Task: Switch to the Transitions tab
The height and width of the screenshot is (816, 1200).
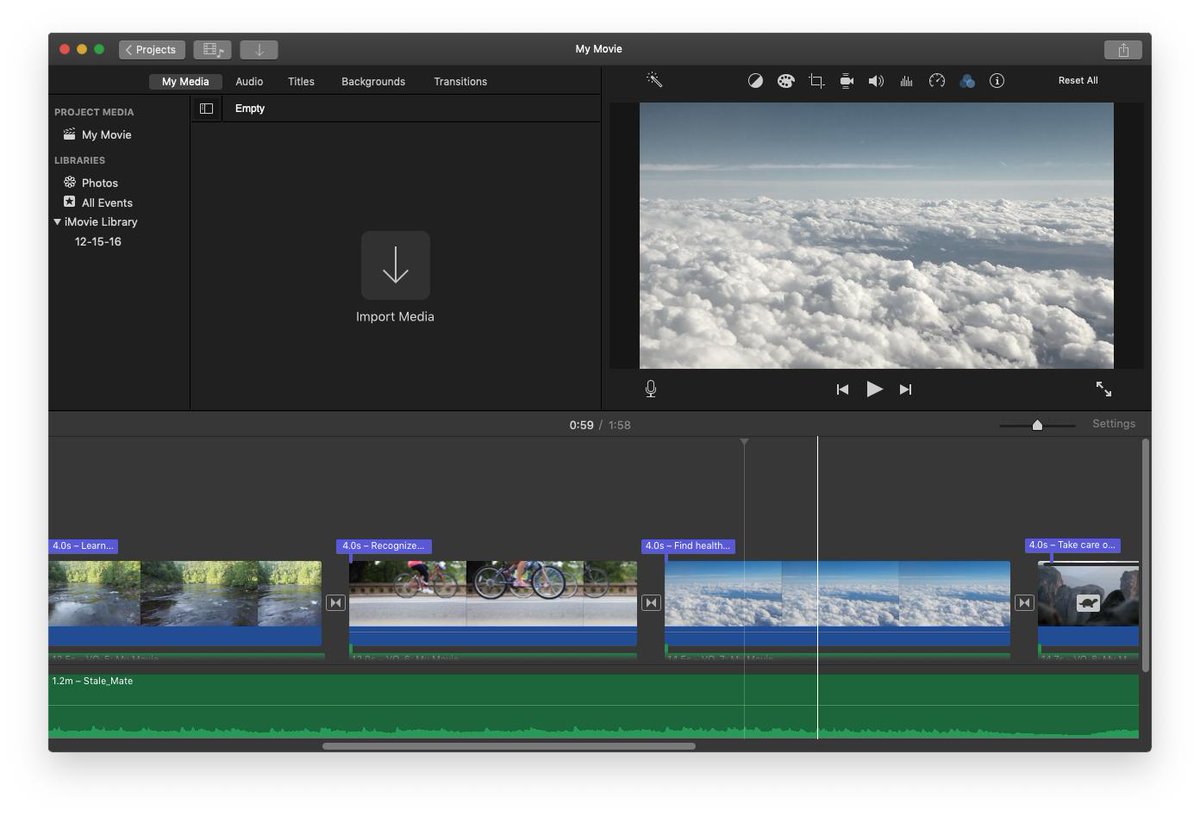Action: 460,82
